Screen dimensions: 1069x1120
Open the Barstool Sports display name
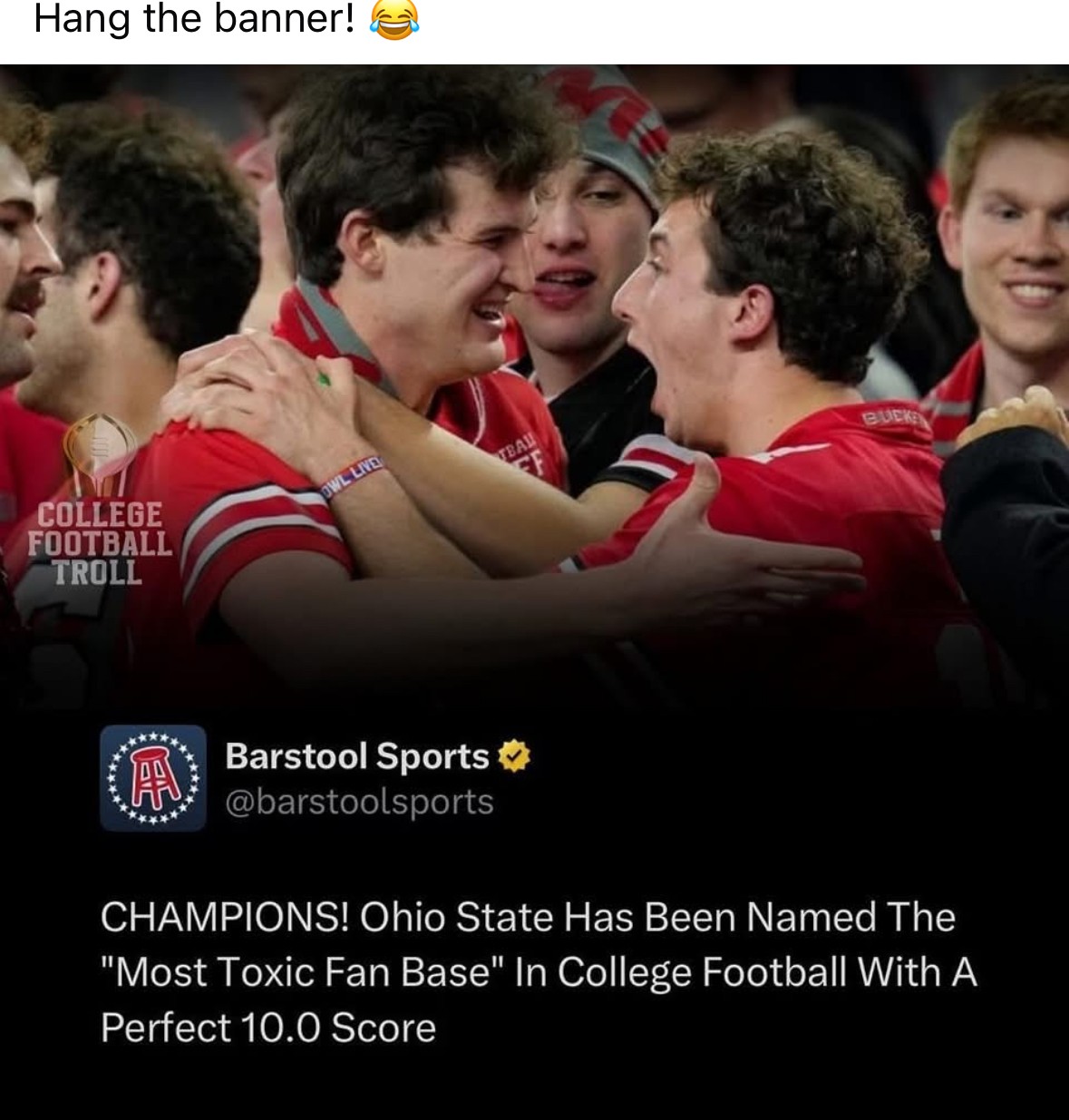tap(356, 755)
